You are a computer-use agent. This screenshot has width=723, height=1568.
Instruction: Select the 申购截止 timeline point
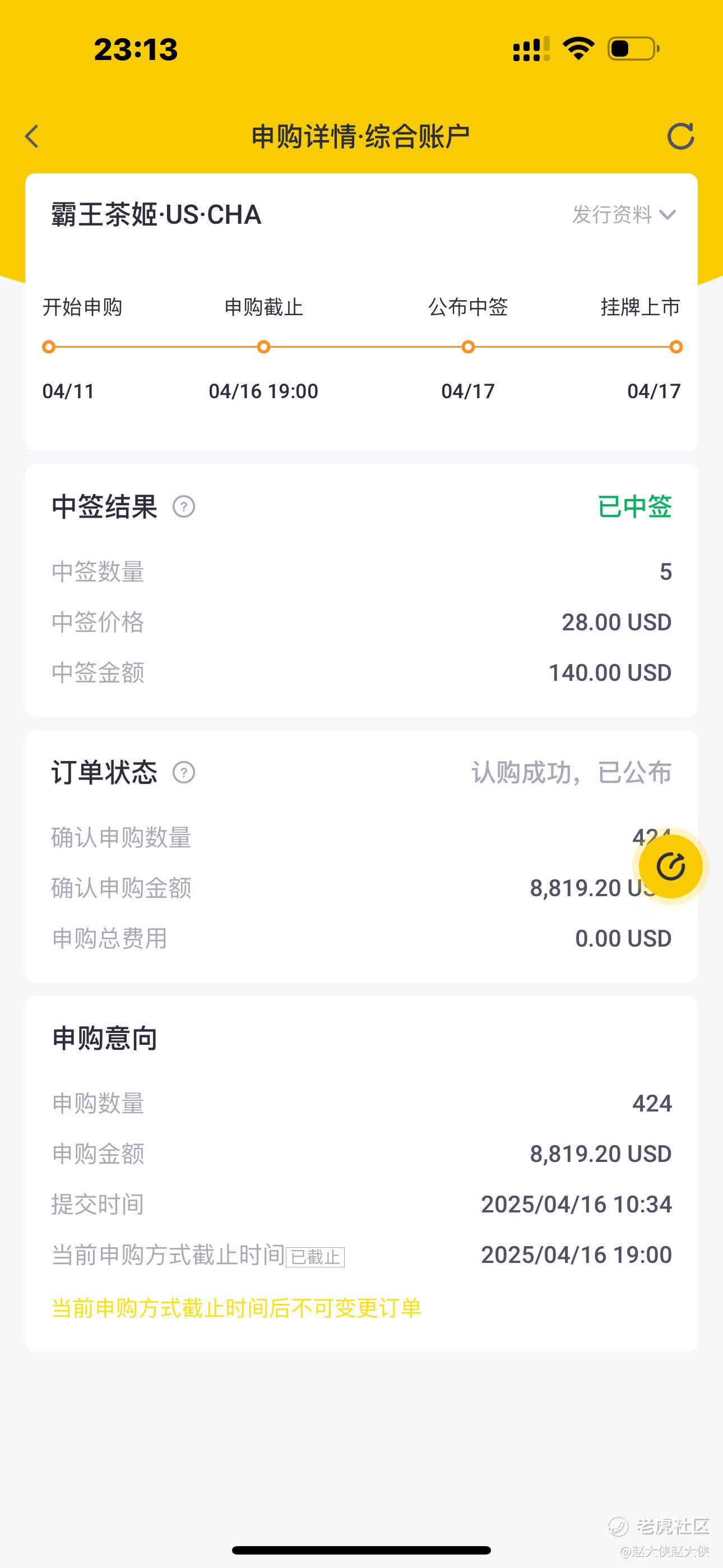[x=263, y=347]
